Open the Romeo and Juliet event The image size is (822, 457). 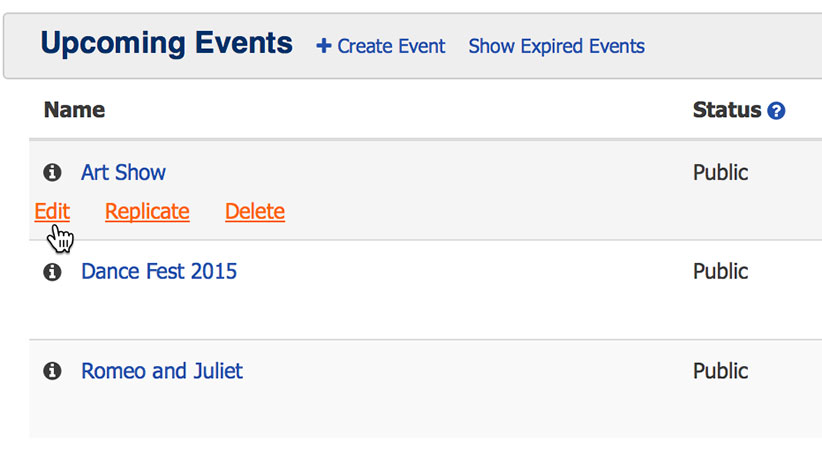coord(161,371)
